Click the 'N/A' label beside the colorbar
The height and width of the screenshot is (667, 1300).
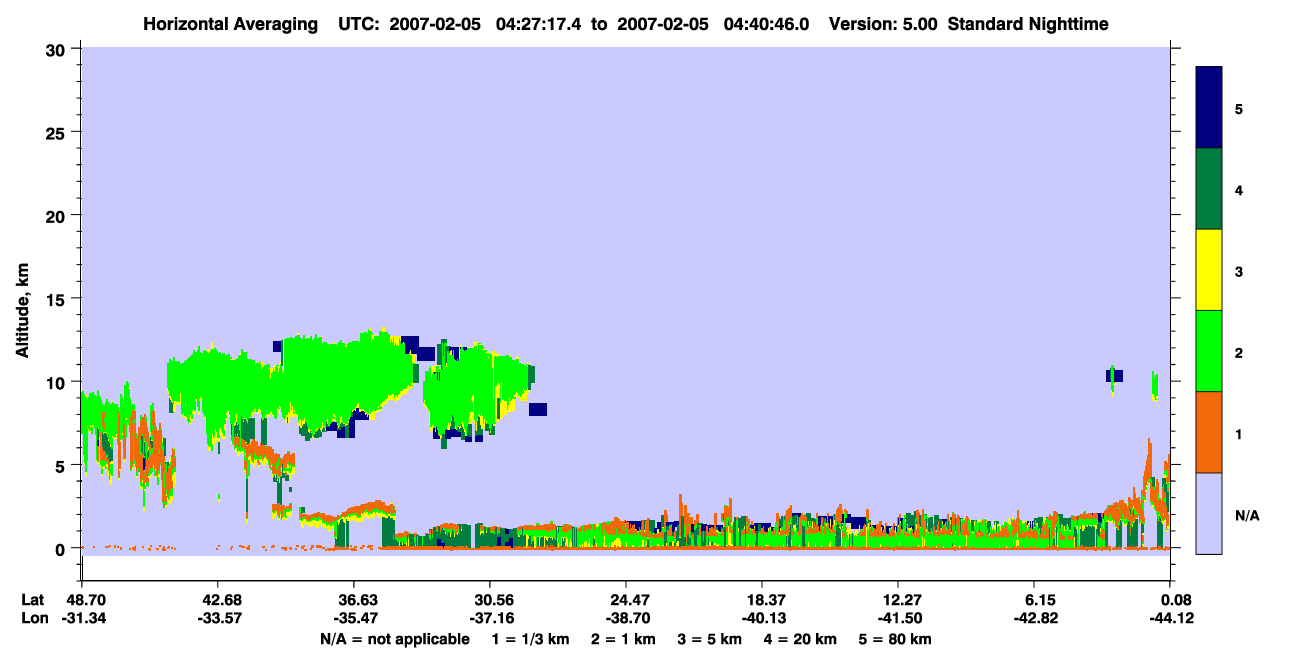click(x=1248, y=516)
